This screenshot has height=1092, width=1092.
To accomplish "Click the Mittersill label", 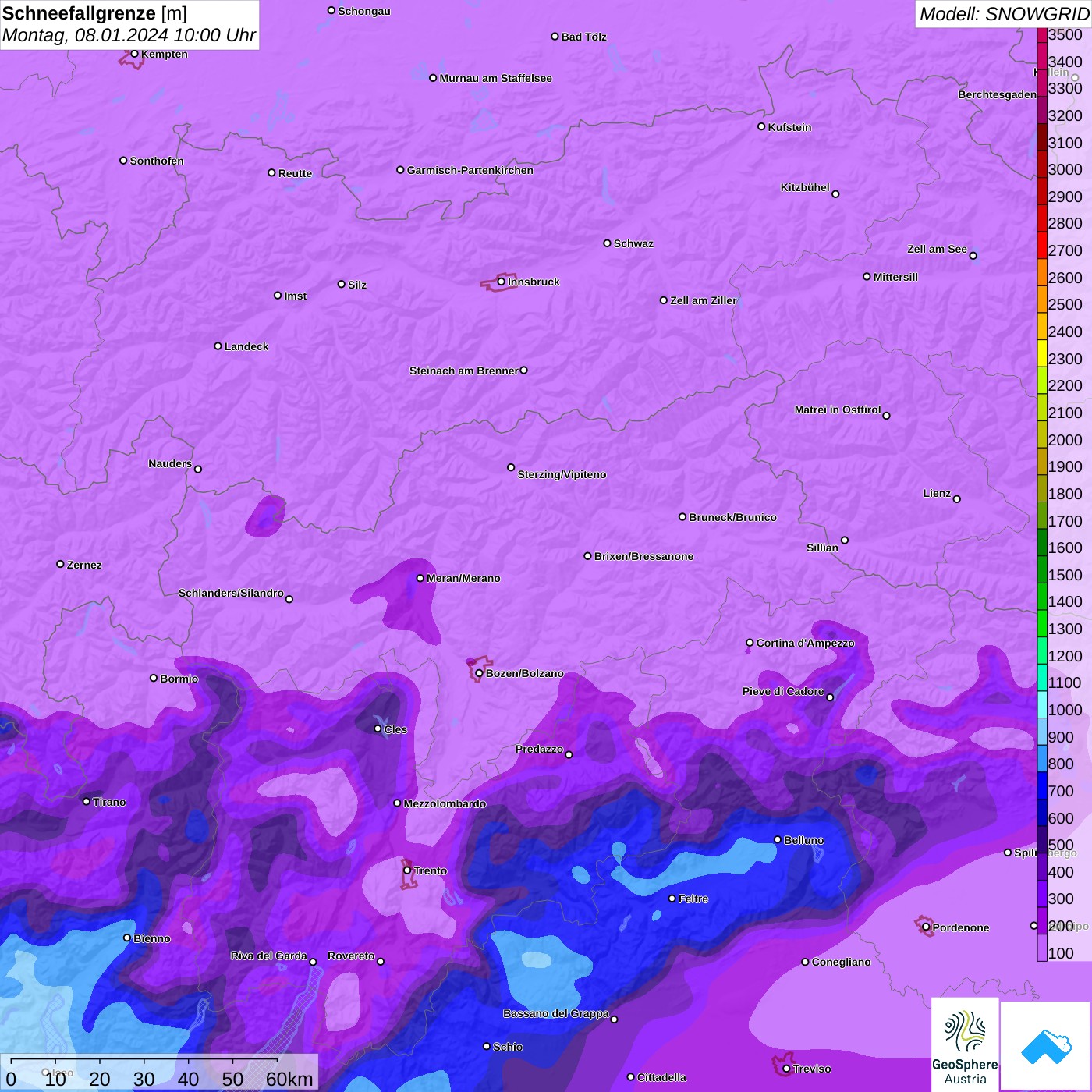I will coord(895,277).
